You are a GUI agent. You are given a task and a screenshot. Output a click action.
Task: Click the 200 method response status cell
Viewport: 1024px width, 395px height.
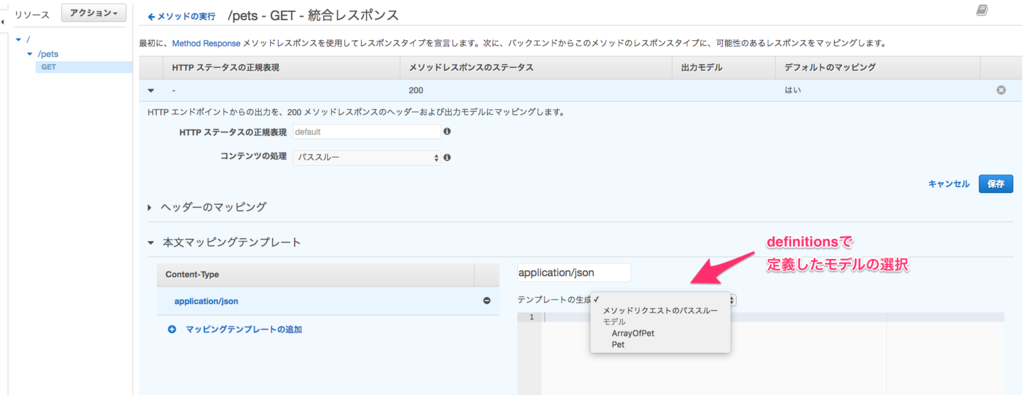click(416, 90)
